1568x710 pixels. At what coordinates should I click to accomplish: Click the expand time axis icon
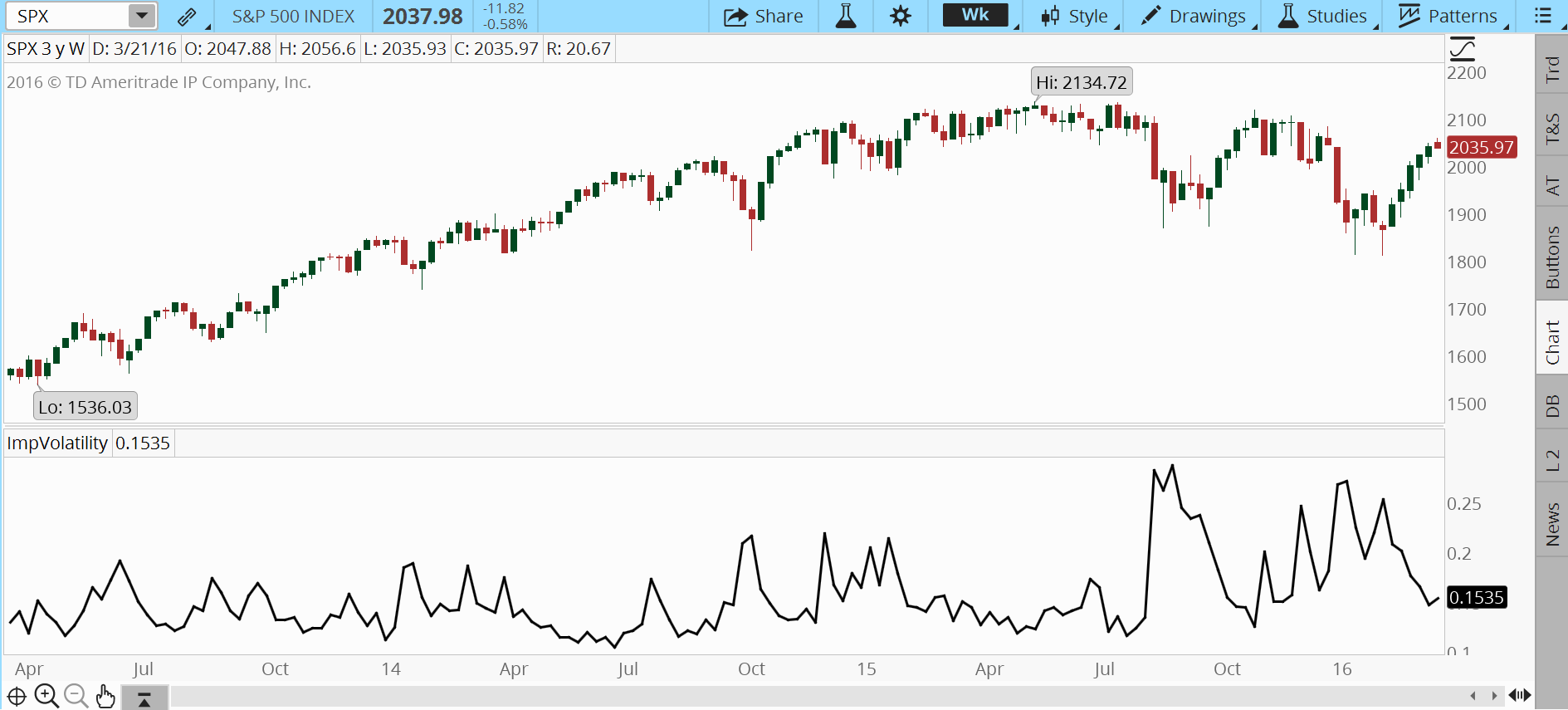coord(1520,695)
